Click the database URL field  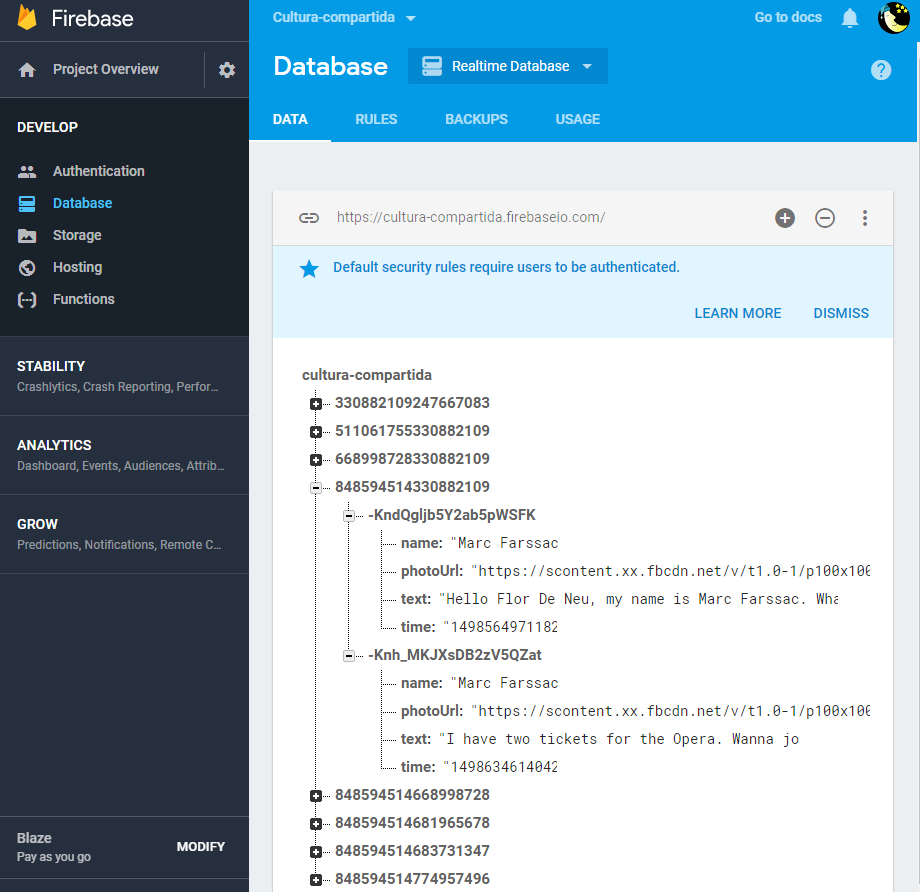coord(471,217)
